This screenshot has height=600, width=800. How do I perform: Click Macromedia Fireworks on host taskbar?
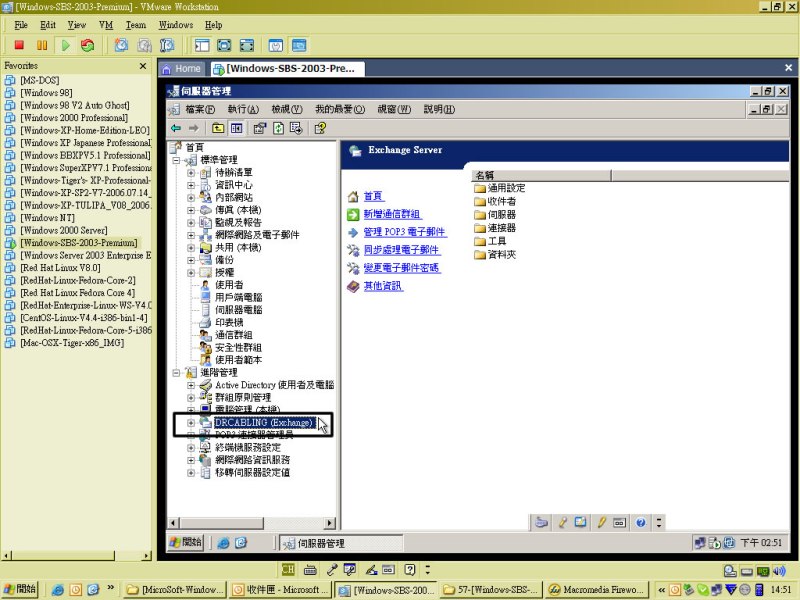[x=597, y=590]
